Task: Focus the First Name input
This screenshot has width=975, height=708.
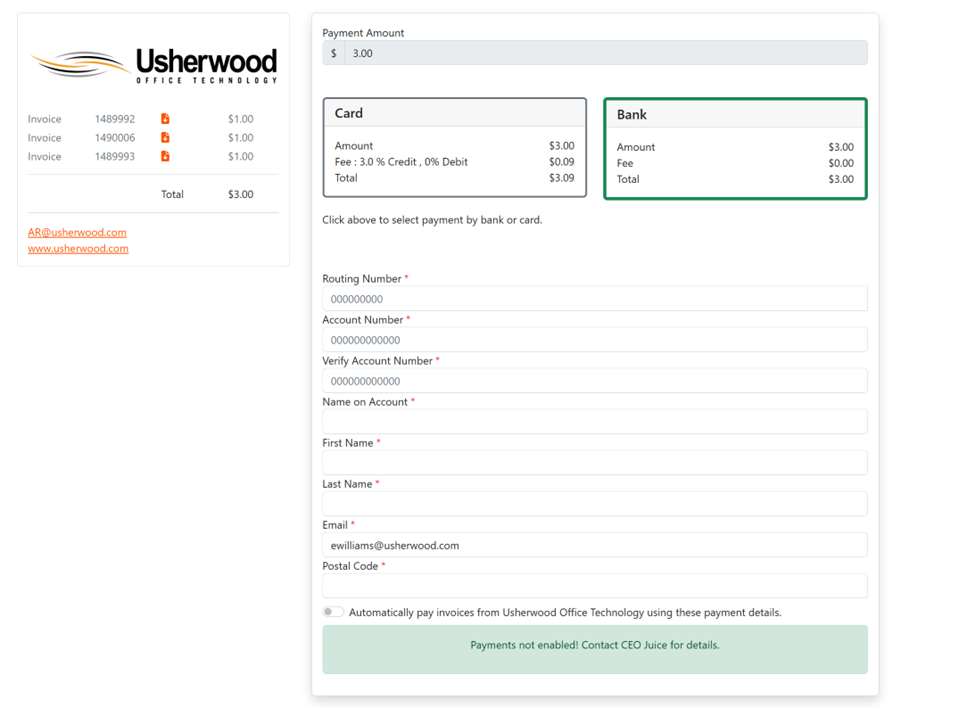Action: tap(594, 463)
